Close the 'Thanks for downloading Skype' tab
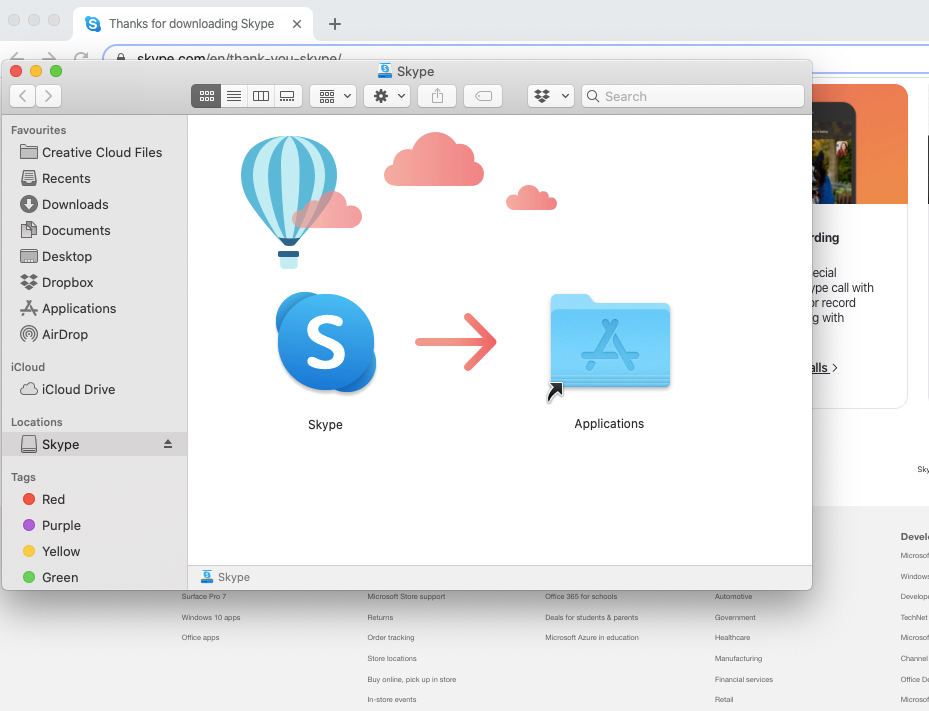The image size is (929, 711). 297,24
